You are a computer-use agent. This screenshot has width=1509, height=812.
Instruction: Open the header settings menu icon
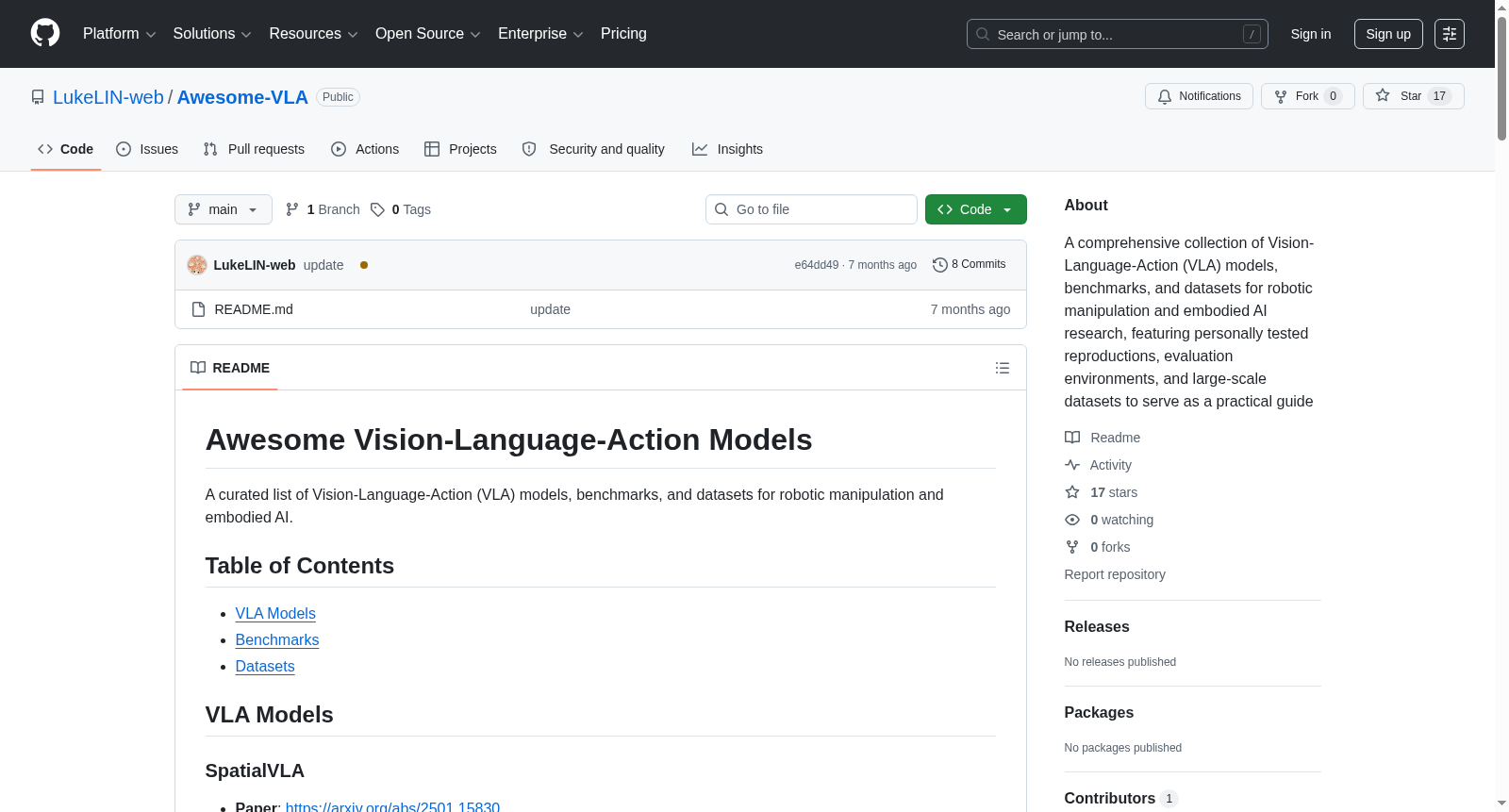[x=1450, y=34]
